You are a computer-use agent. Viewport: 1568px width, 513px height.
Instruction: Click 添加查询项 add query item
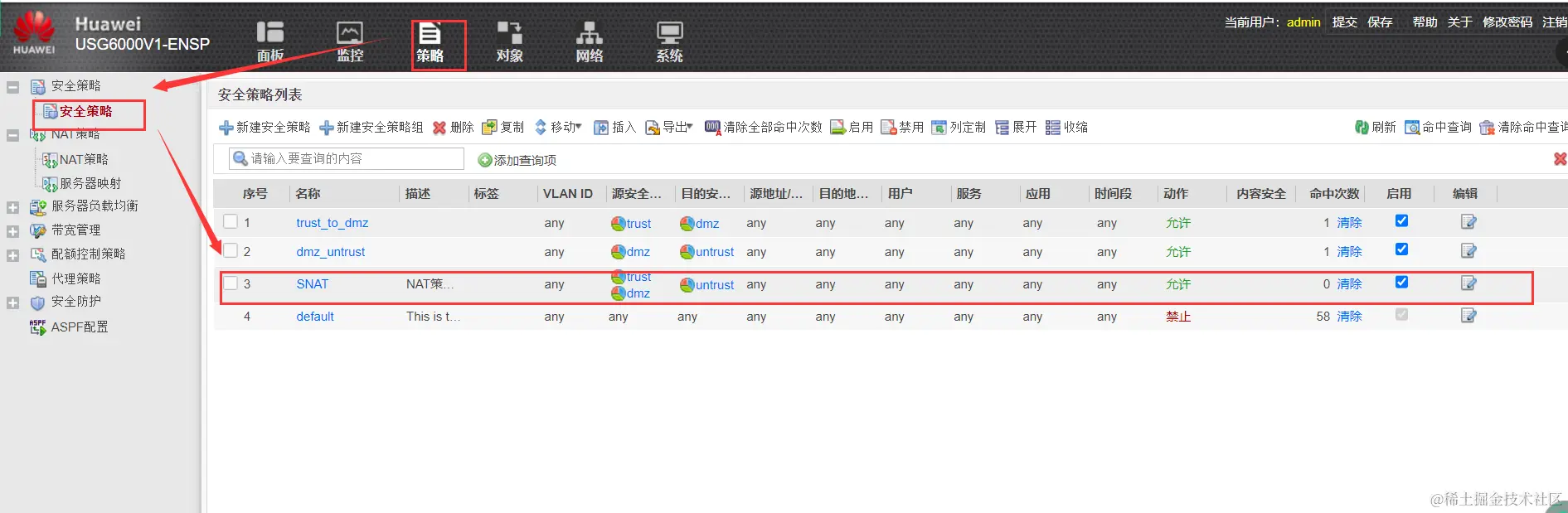[517, 160]
